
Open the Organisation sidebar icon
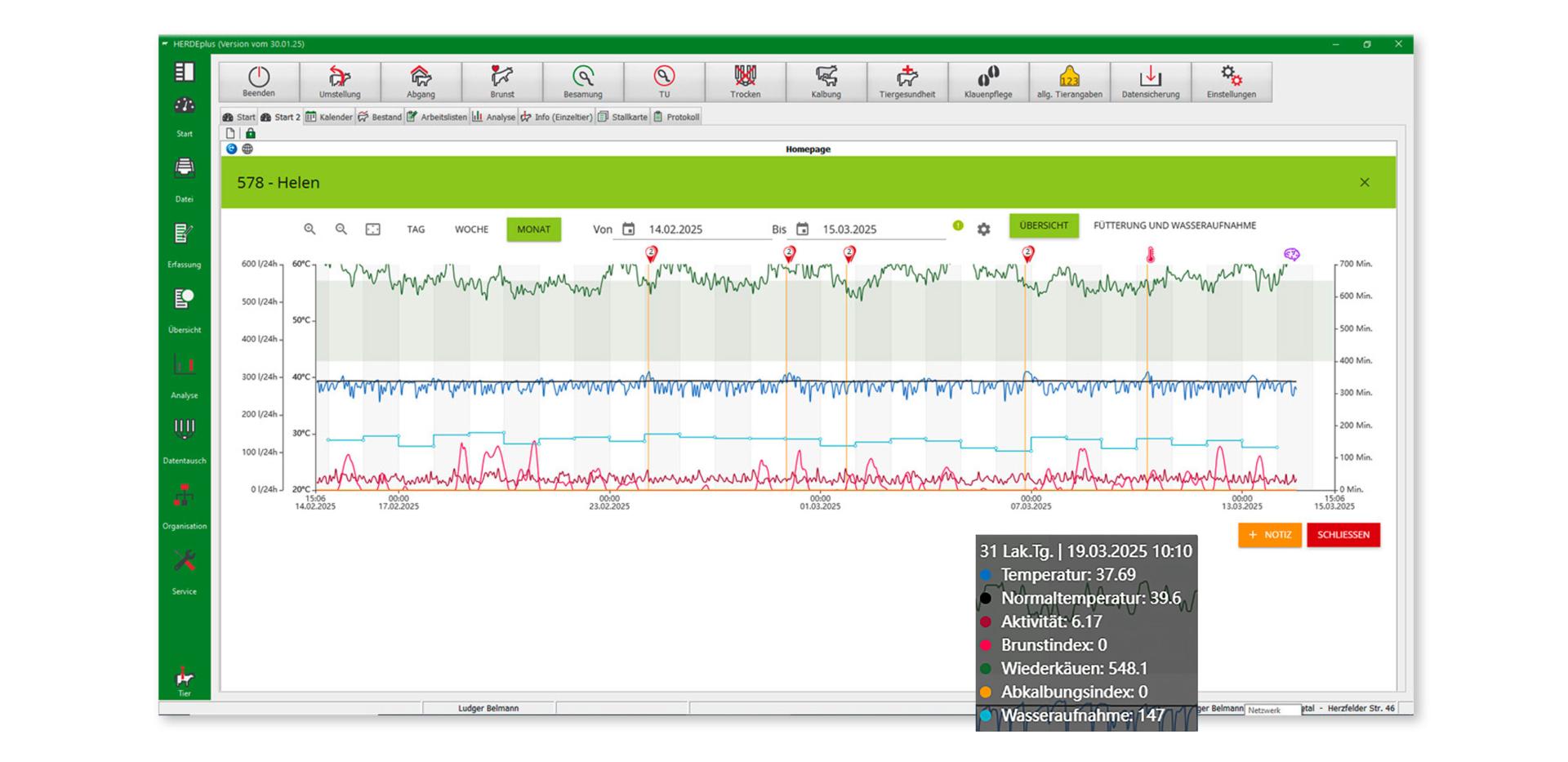[x=185, y=495]
